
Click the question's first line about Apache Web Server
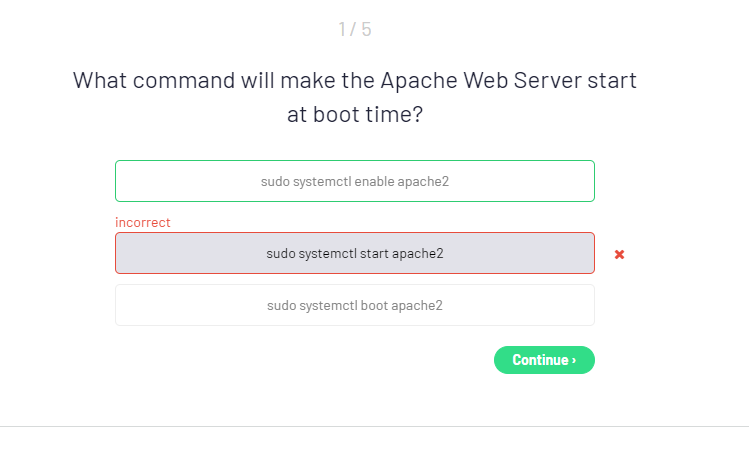click(355, 80)
